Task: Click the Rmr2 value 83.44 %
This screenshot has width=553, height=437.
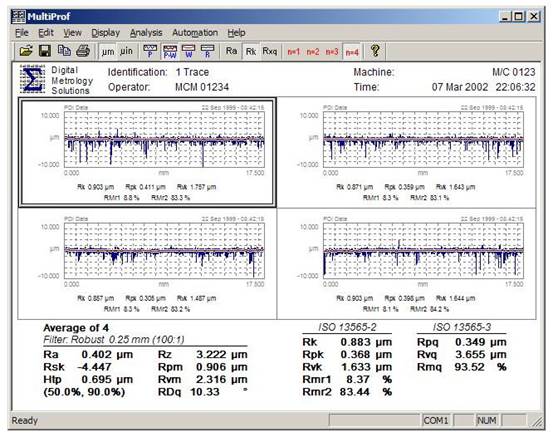Action: point(366,392)
